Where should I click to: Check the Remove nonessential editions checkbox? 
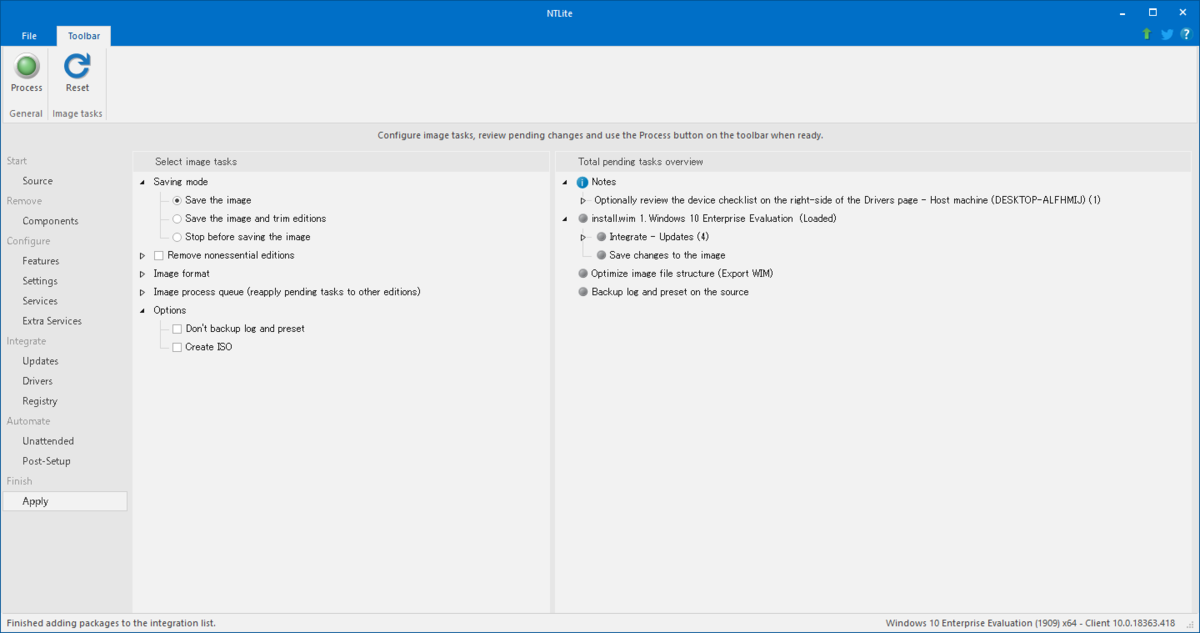tap(159, 255)
